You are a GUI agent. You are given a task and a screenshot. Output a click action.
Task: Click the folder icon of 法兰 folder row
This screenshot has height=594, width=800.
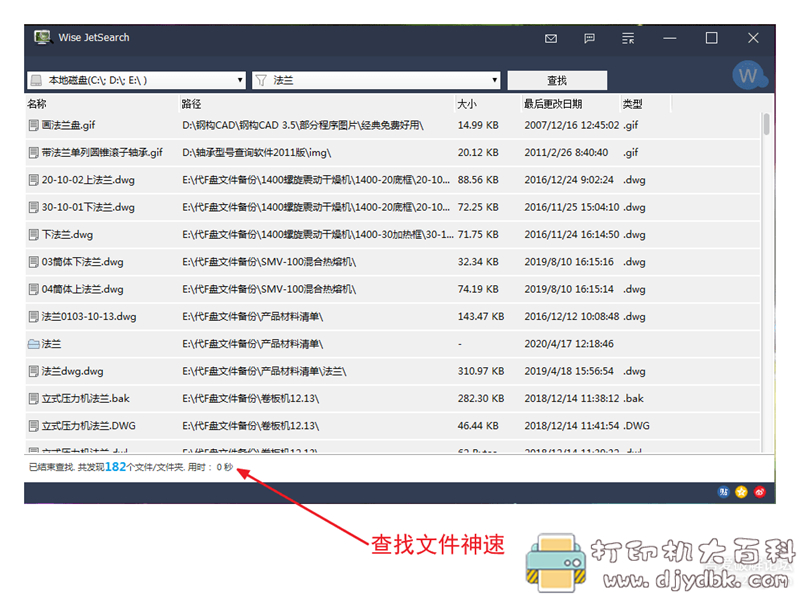[34, 344]
